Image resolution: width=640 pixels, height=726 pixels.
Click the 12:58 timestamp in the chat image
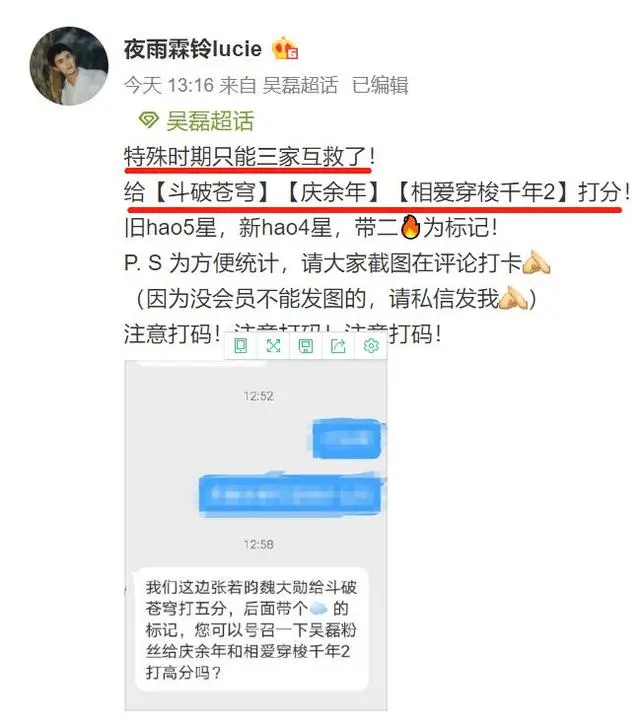coord(258,544)
